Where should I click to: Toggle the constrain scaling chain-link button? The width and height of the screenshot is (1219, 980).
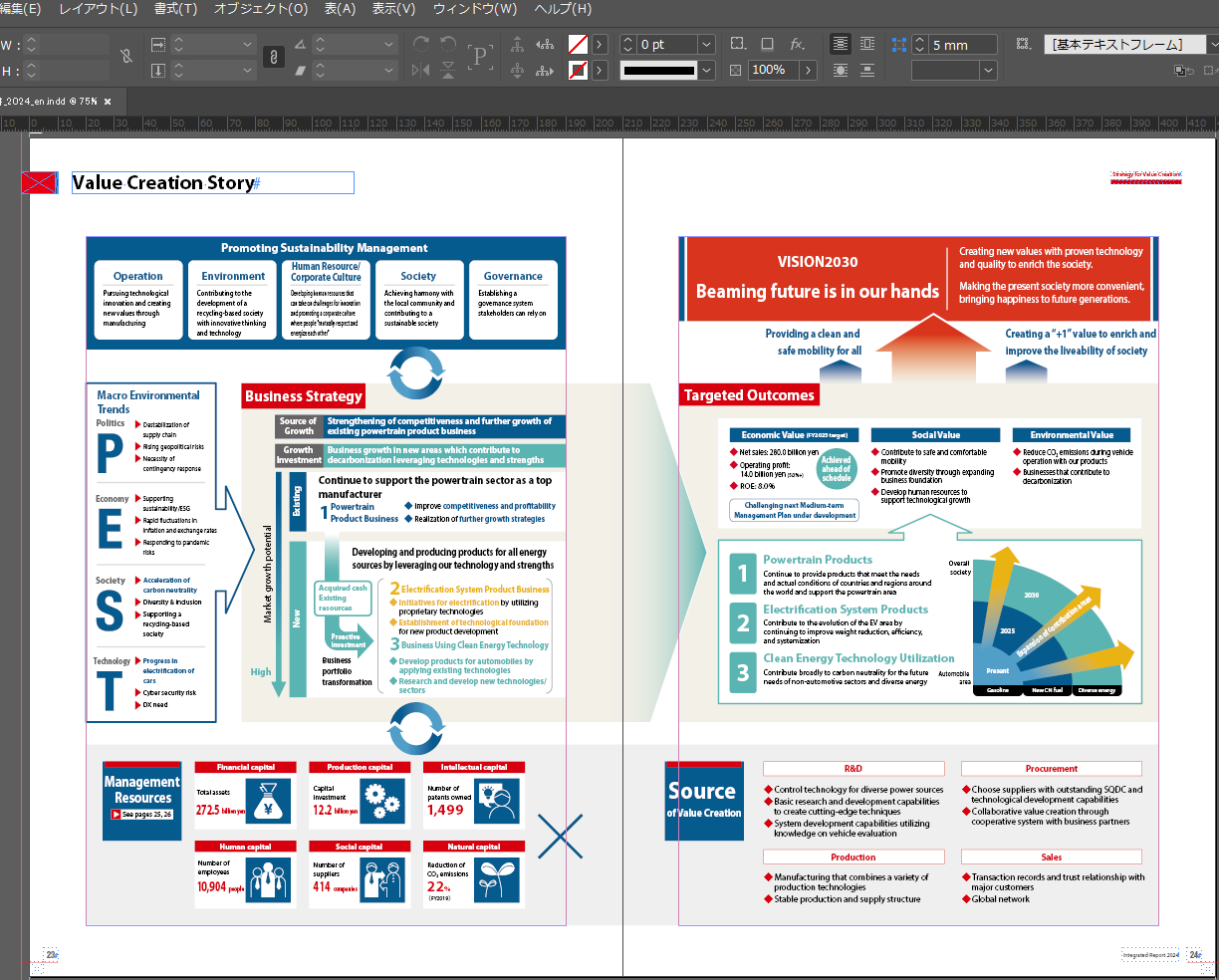point(274,57)
